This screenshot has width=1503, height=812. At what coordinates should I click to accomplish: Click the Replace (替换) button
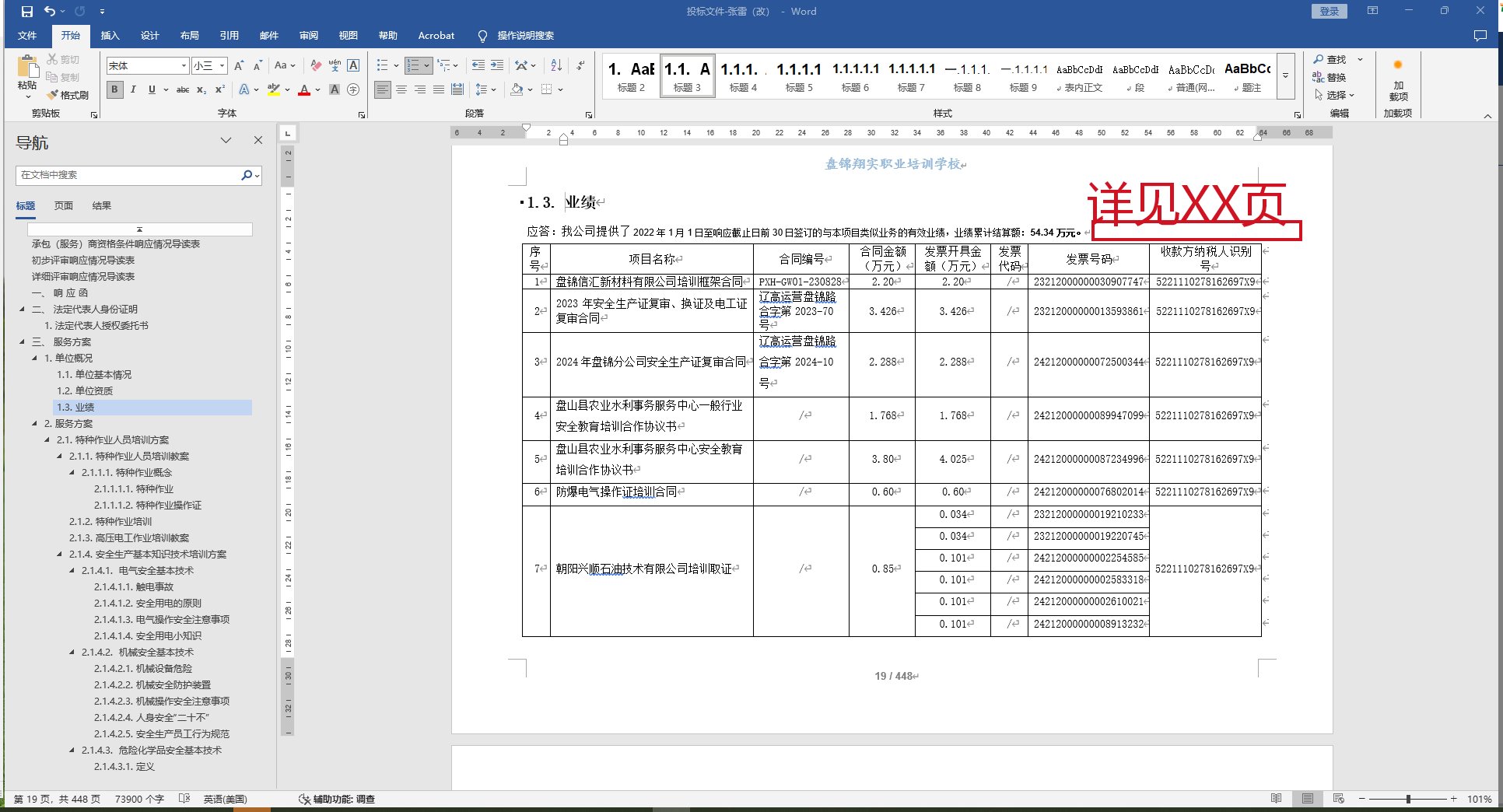tap(1330, 77)
